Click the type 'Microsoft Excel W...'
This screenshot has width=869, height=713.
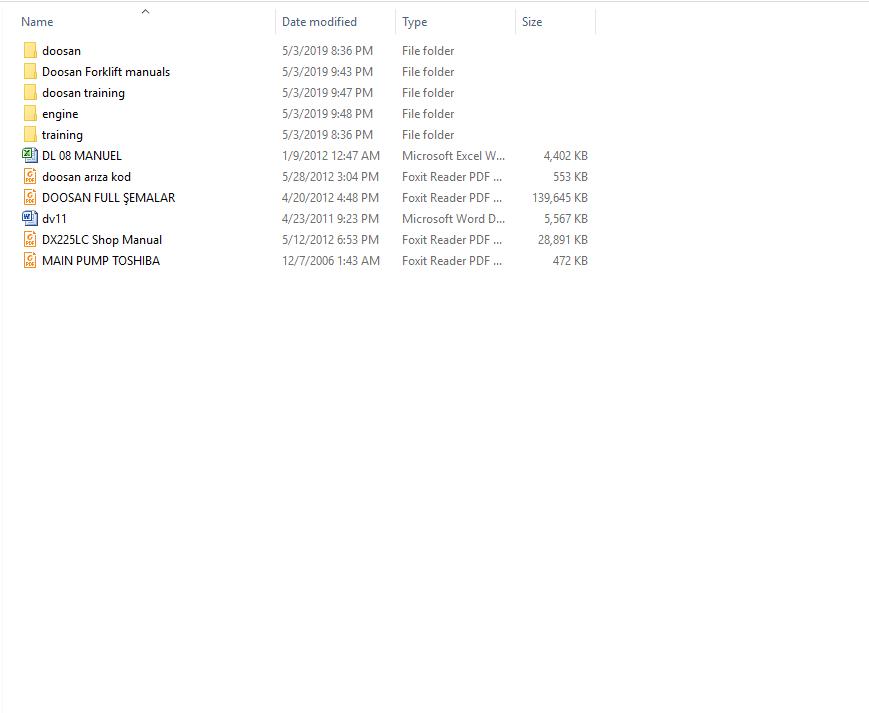(453, 156)
